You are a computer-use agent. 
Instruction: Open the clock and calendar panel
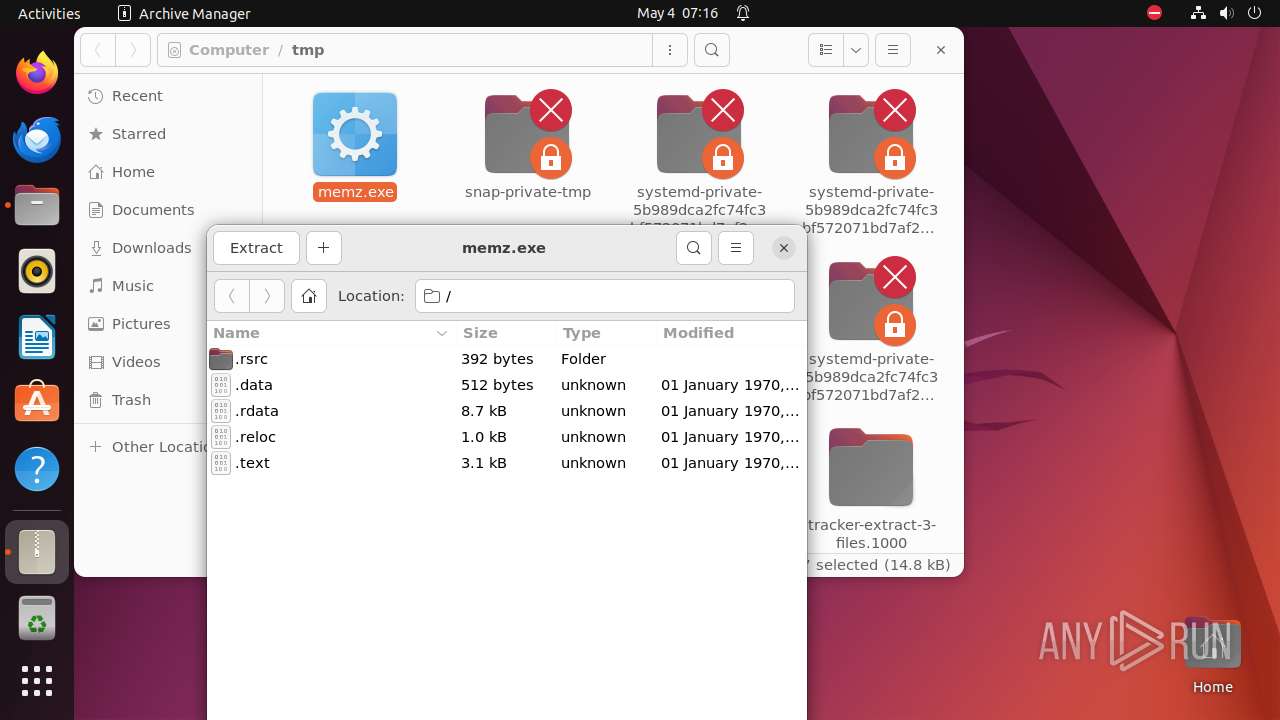[x=678, y=13]
